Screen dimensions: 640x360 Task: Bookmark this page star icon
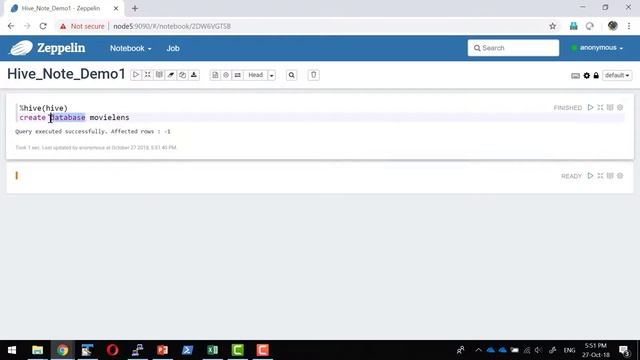point(552,26)
